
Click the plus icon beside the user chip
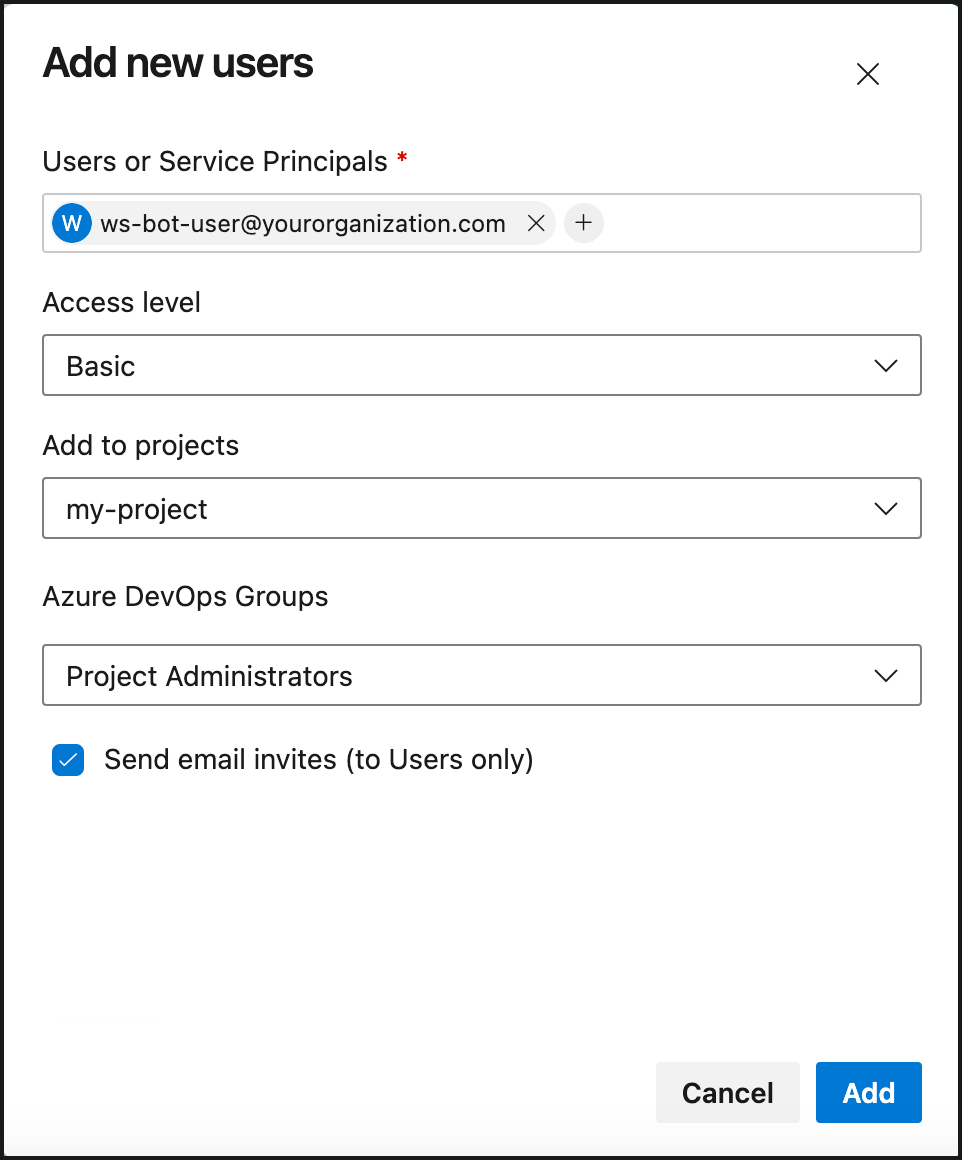pos(584,223)
